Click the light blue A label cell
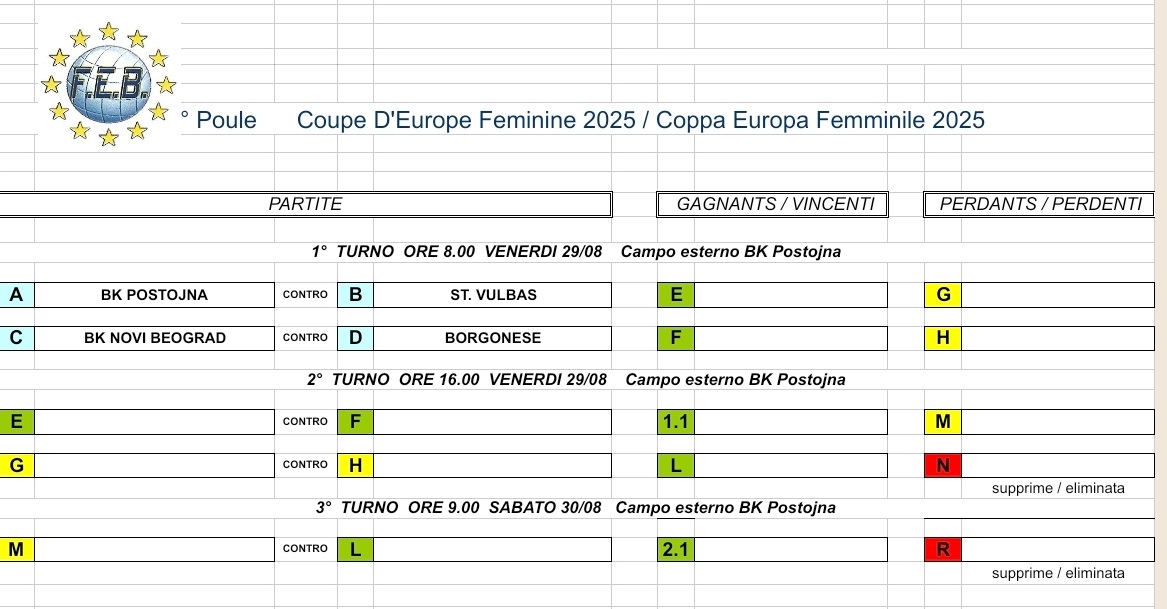The width and height of the screenshot is (1167, 609). point(16,295)
